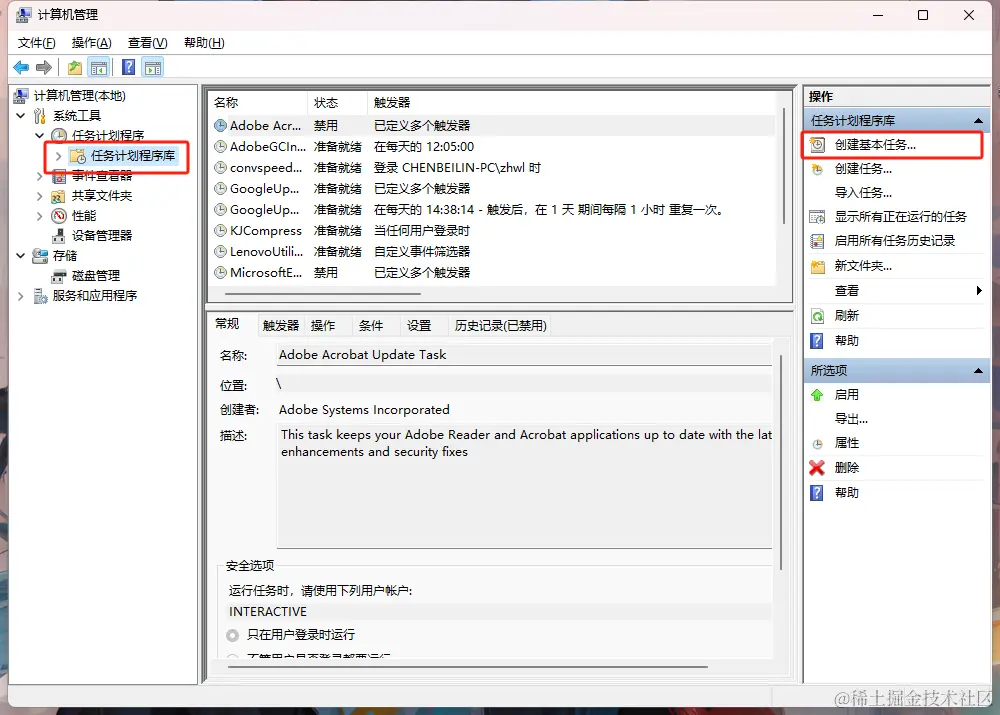
Task: Click the red X 删除 icon
Action: tap(817, 468)
